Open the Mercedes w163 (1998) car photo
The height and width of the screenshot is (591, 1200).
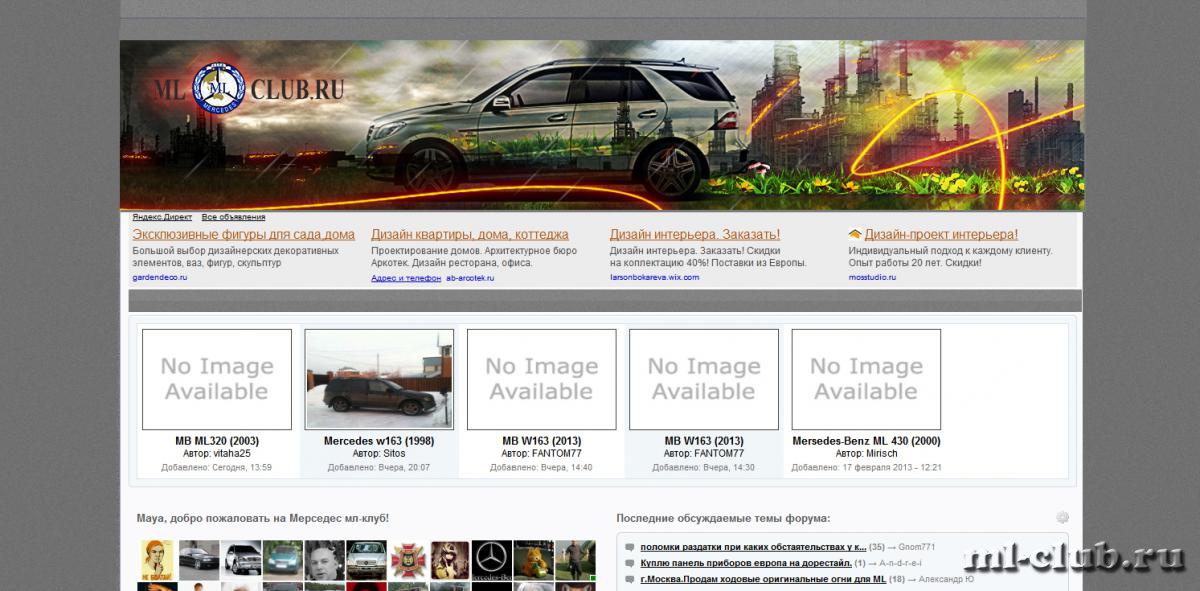click(379, 379)
